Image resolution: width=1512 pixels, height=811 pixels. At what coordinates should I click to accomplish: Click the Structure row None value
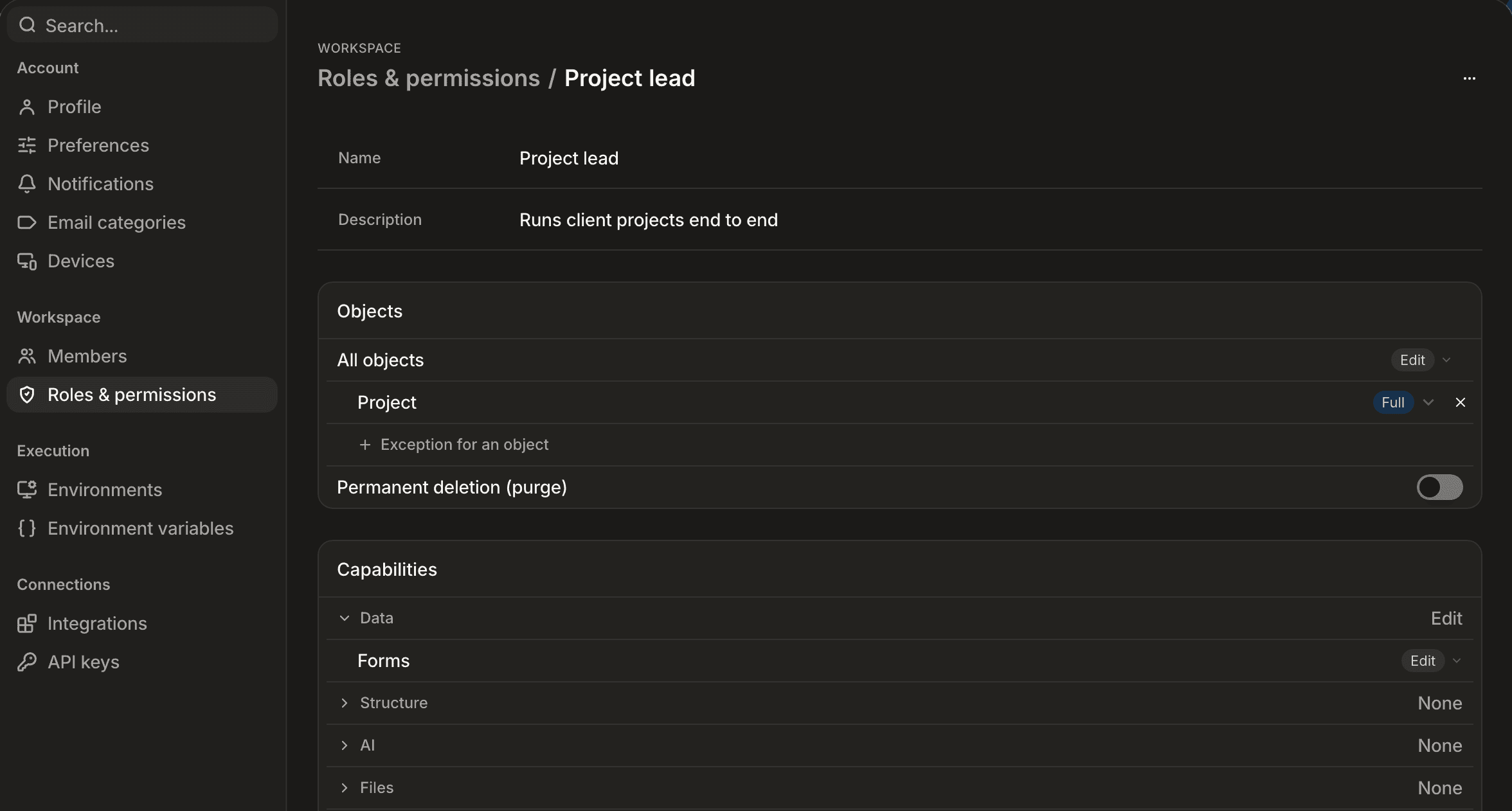point(1440,703)
